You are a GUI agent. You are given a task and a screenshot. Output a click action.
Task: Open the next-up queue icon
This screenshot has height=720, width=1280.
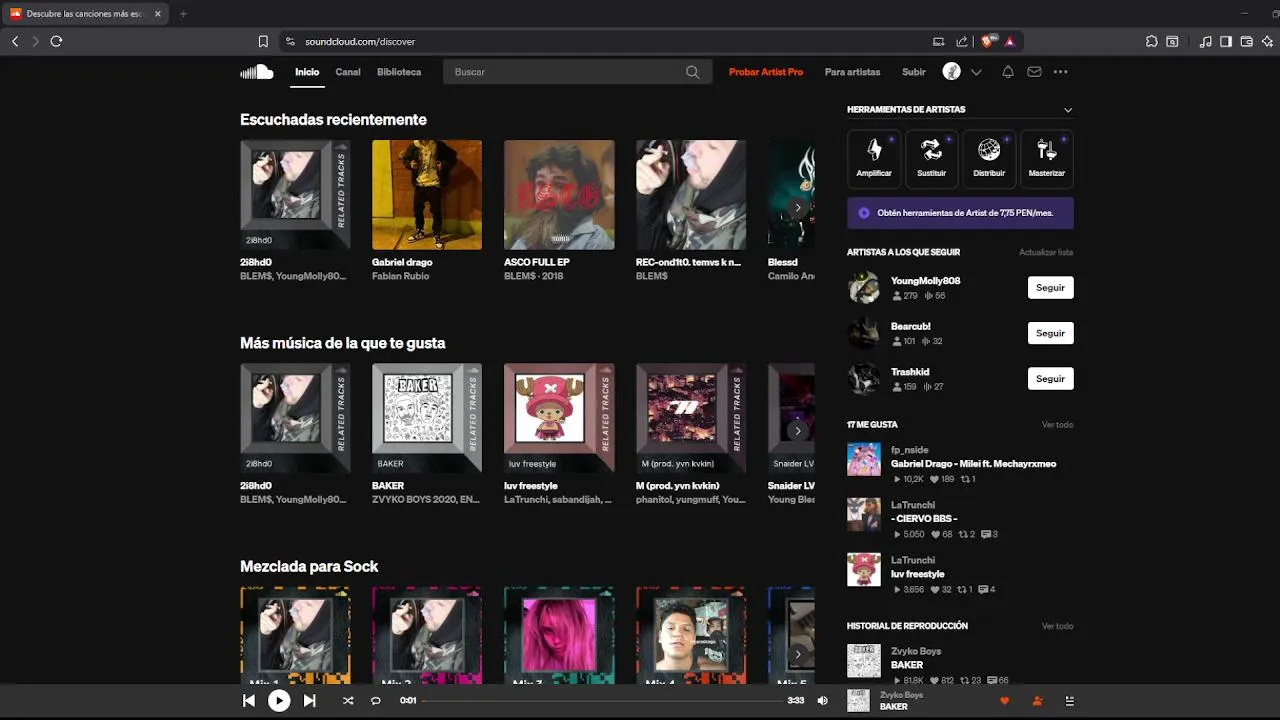coord(1069,701)
